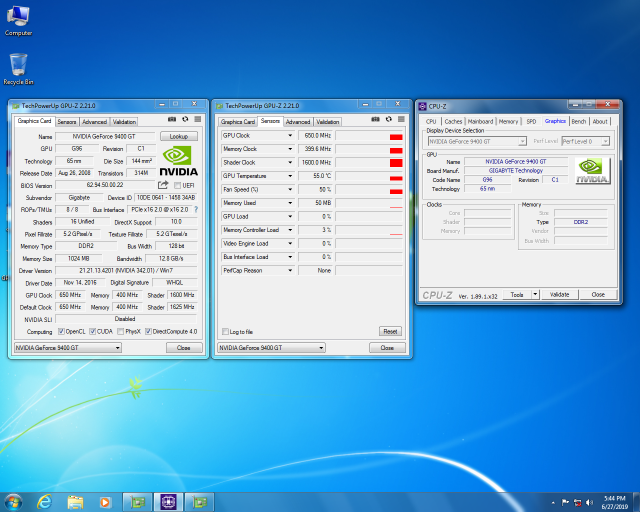
Task: Click the Driver Version field
Action: coord(126,270)
